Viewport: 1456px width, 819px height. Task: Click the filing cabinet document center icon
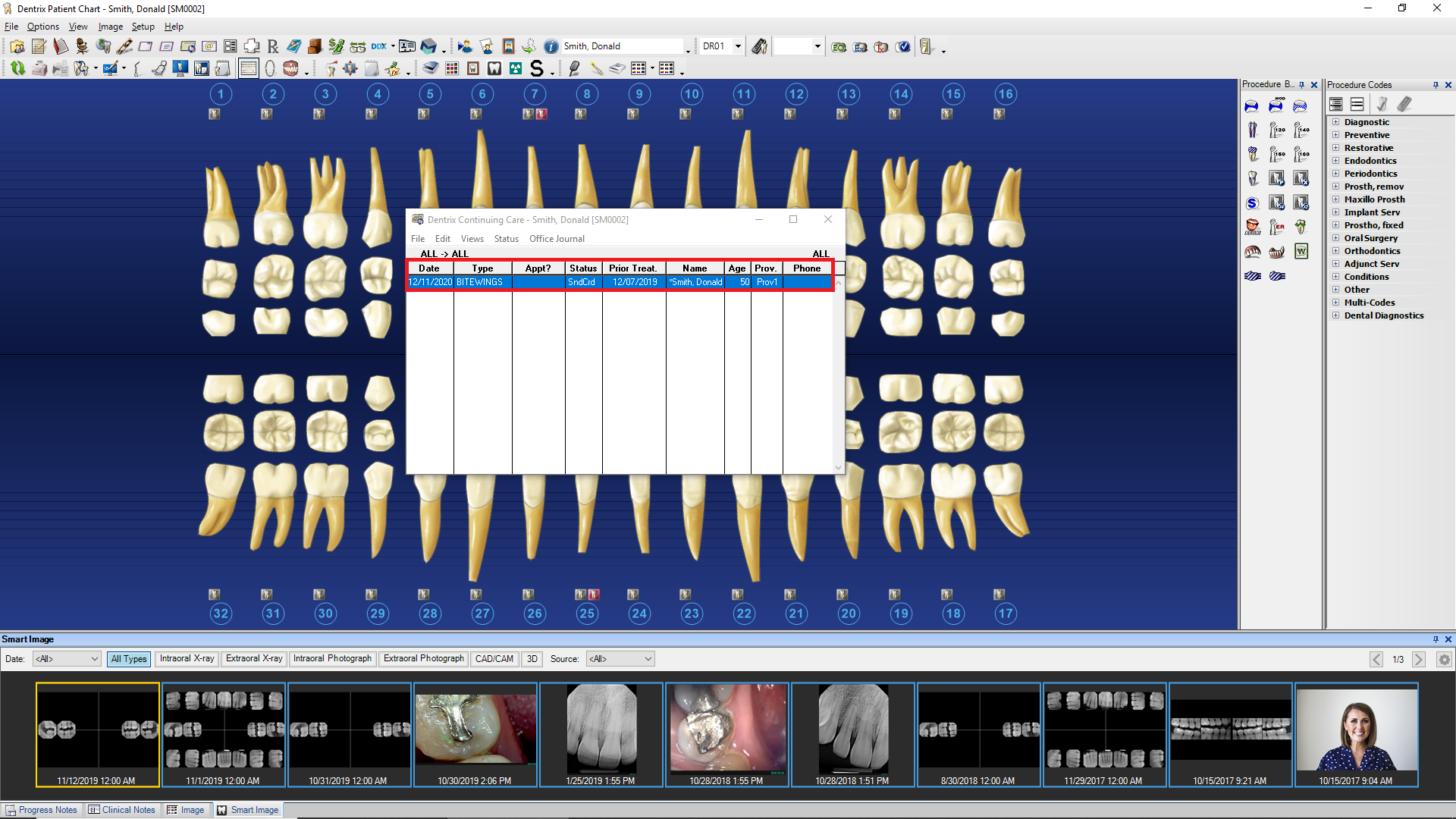(315, 46)
